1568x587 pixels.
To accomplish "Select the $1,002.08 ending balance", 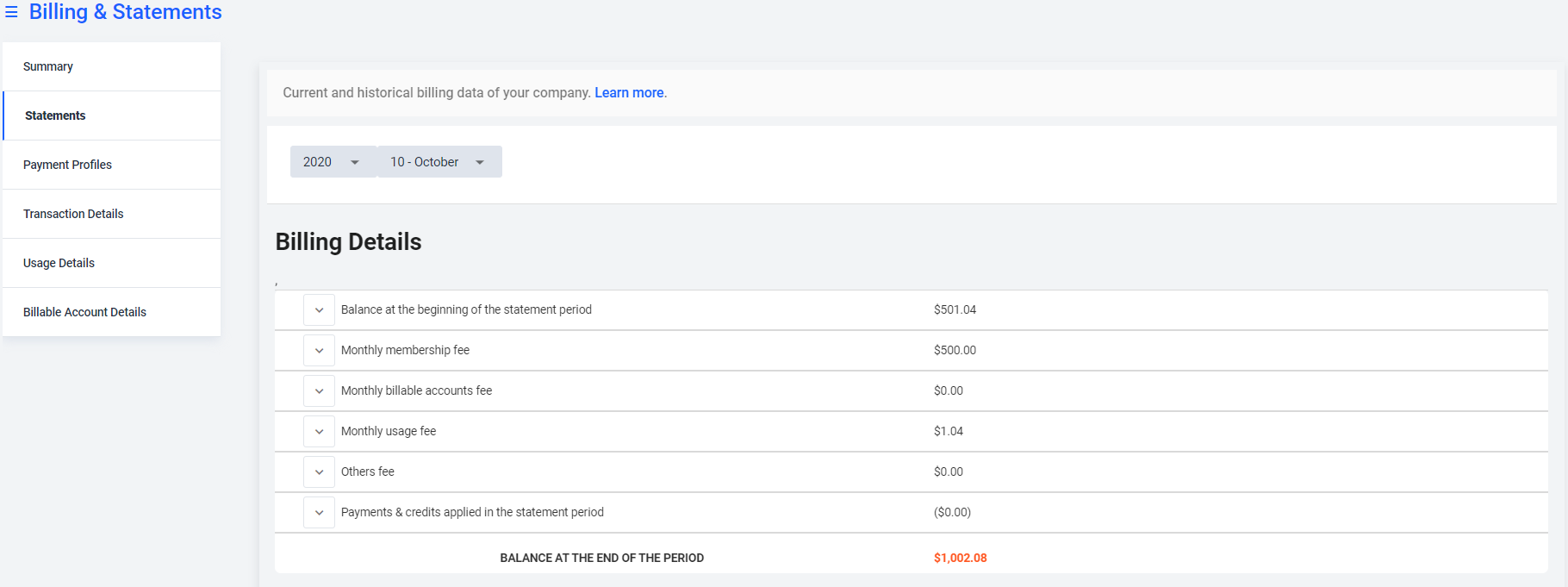I will pyautogui.click(x=961, y=558).
